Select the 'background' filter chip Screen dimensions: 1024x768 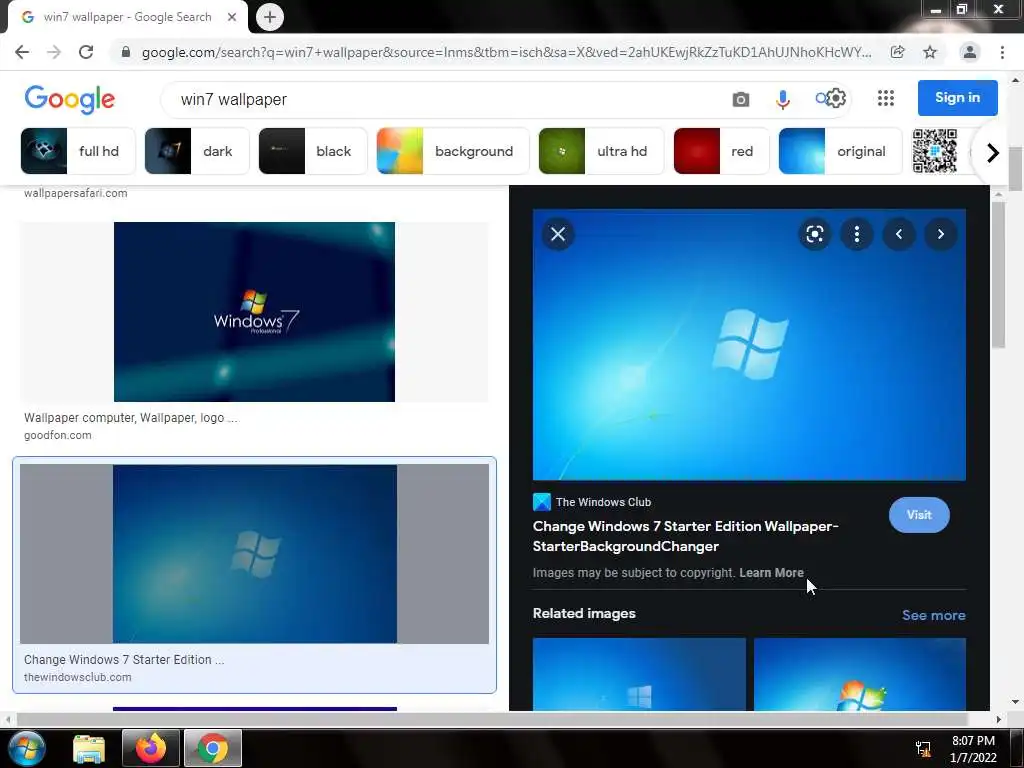453,151
